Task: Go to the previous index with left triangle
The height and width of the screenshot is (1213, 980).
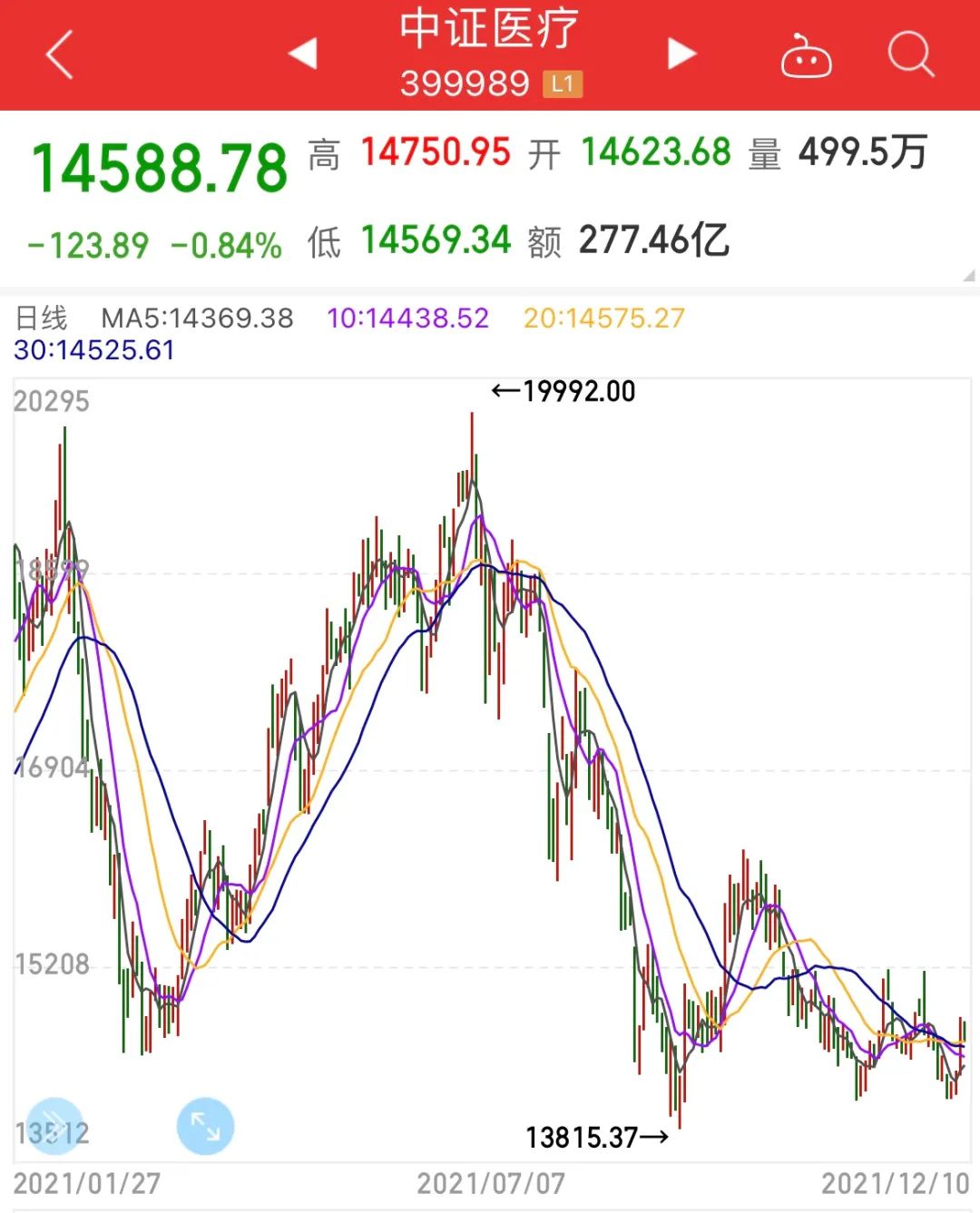Action: point(303,54)
